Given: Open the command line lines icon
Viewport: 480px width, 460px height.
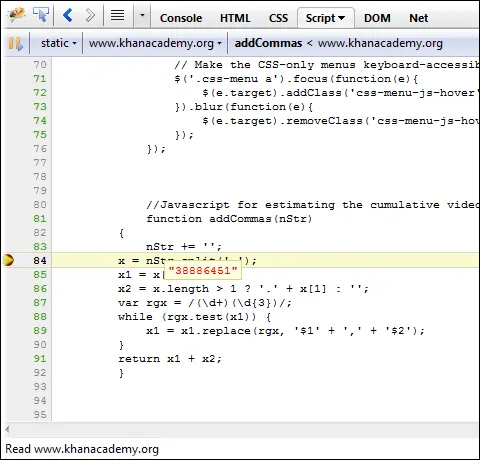Looking at the screenshot, I should 117,15.
